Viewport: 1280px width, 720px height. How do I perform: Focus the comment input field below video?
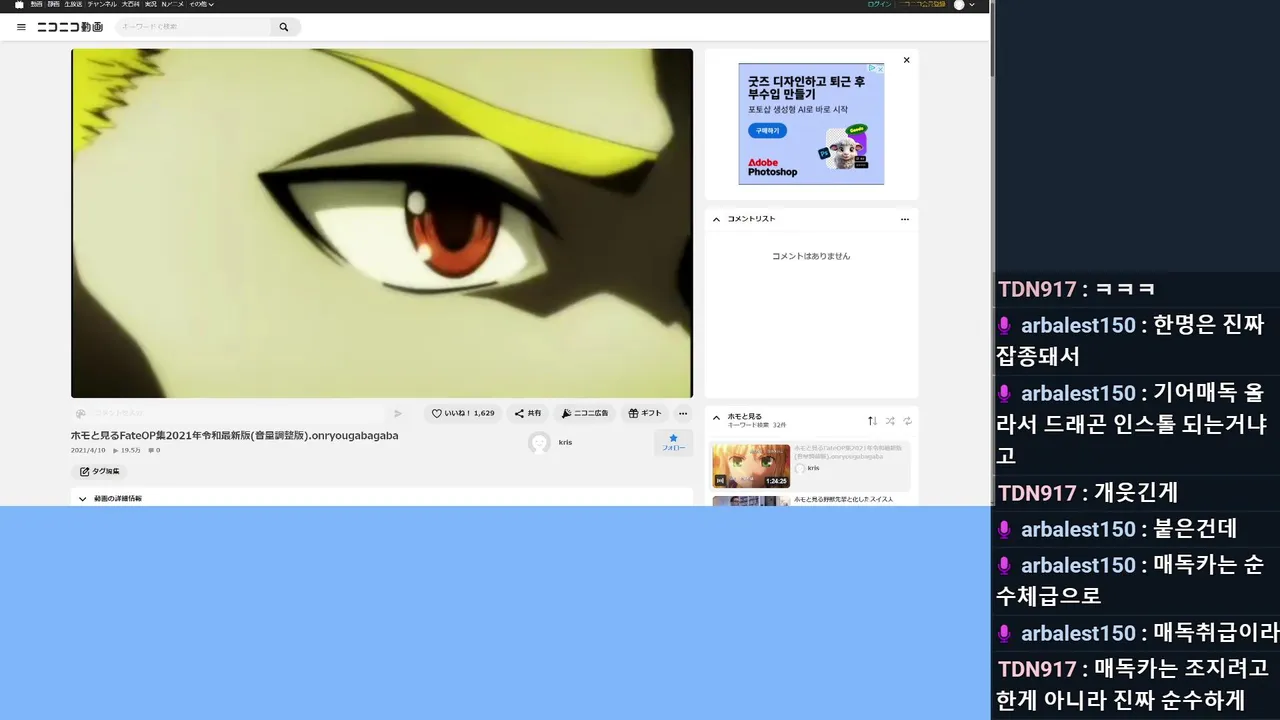click(238, 413)
